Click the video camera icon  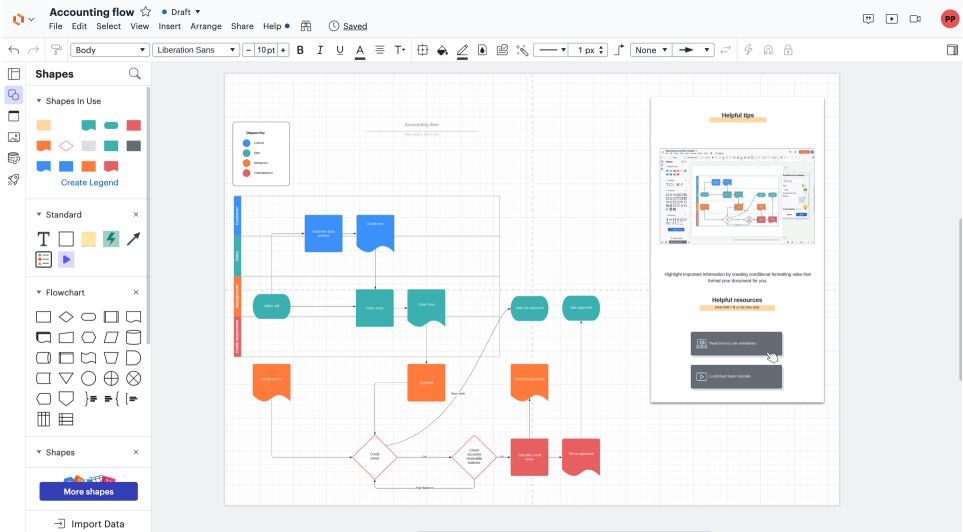pyautogui.click(x=915, y=19)
